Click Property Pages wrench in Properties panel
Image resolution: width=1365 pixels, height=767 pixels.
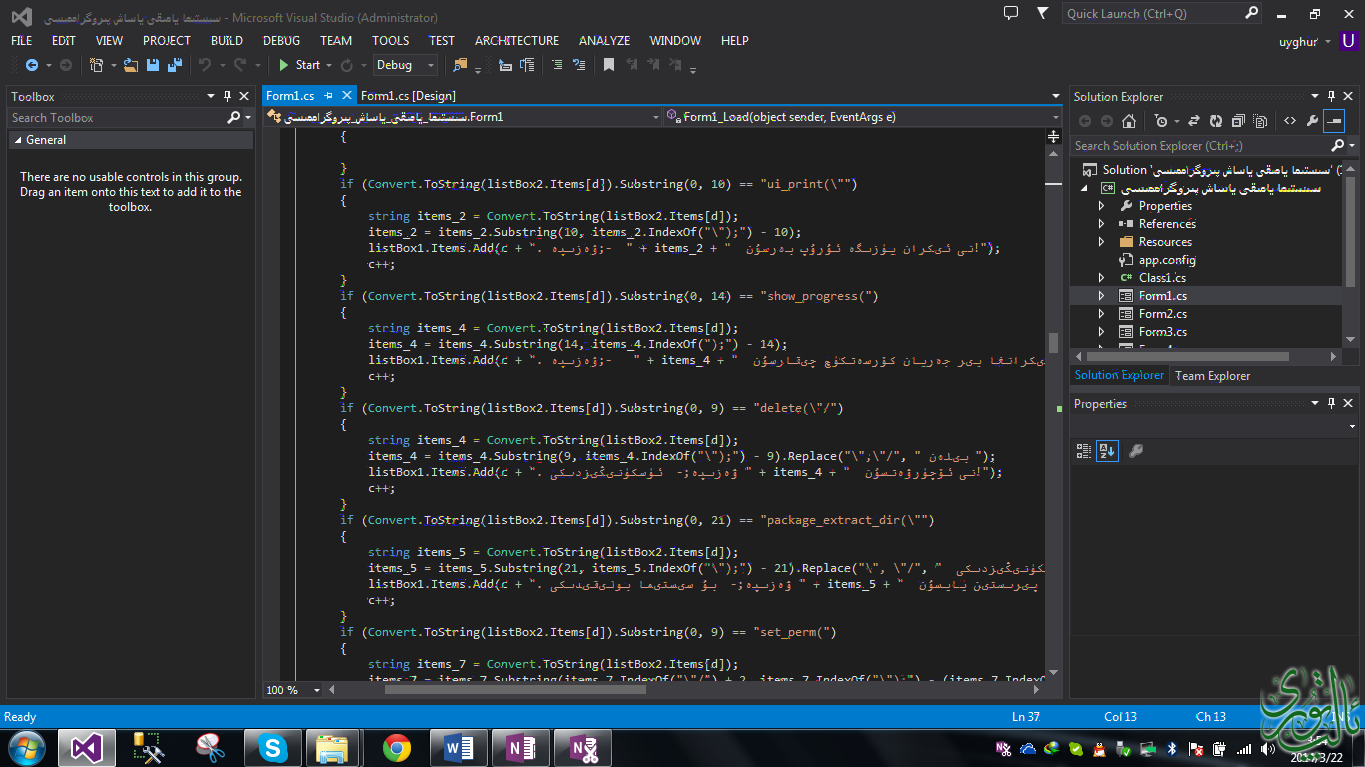coord(1135,451)
